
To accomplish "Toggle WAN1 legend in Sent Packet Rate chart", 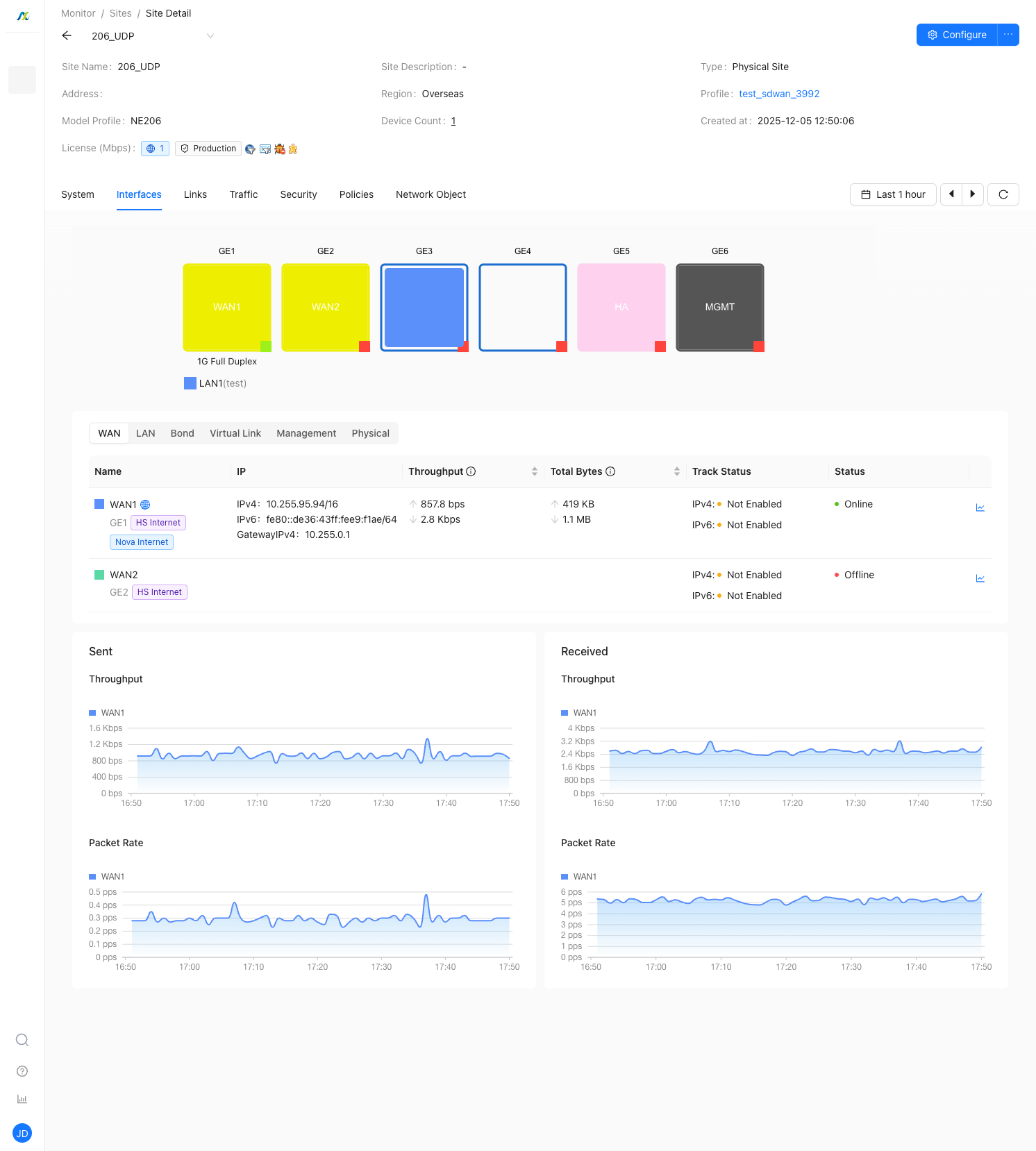I will 107,877.
